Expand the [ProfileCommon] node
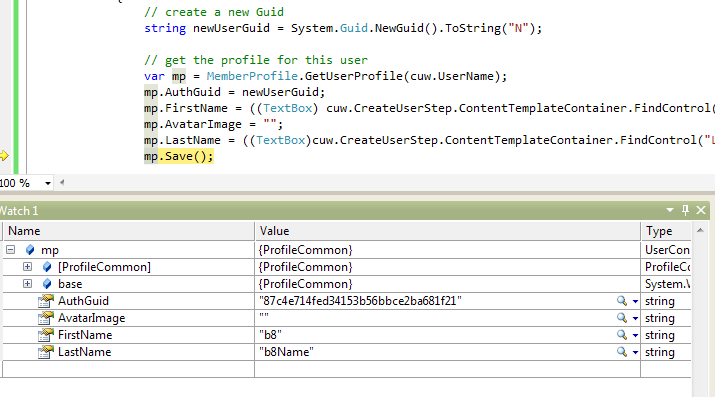The width and height of the screenshot is (715, 397). coord(27,267)
